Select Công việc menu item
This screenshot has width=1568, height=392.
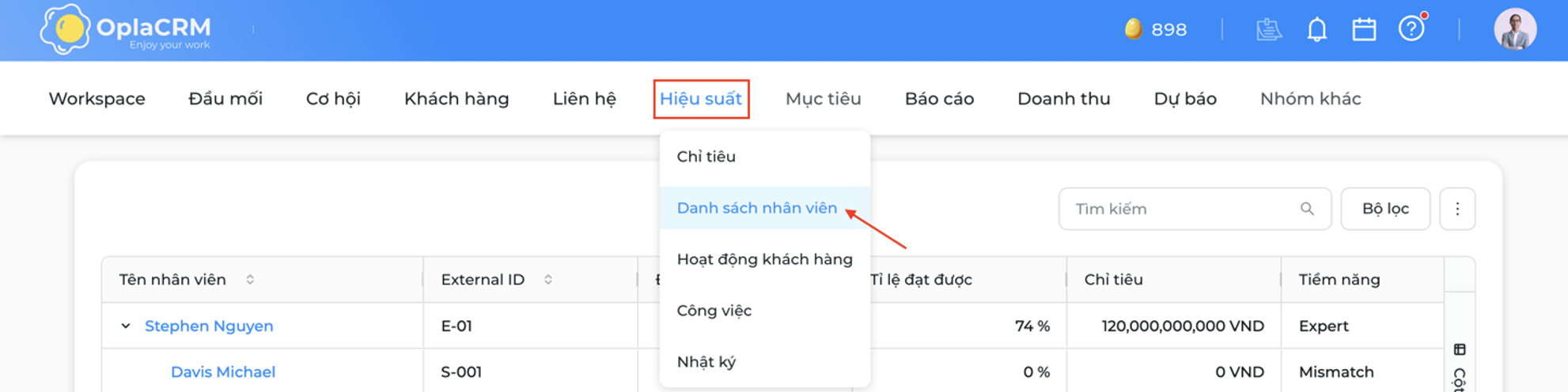765,311
